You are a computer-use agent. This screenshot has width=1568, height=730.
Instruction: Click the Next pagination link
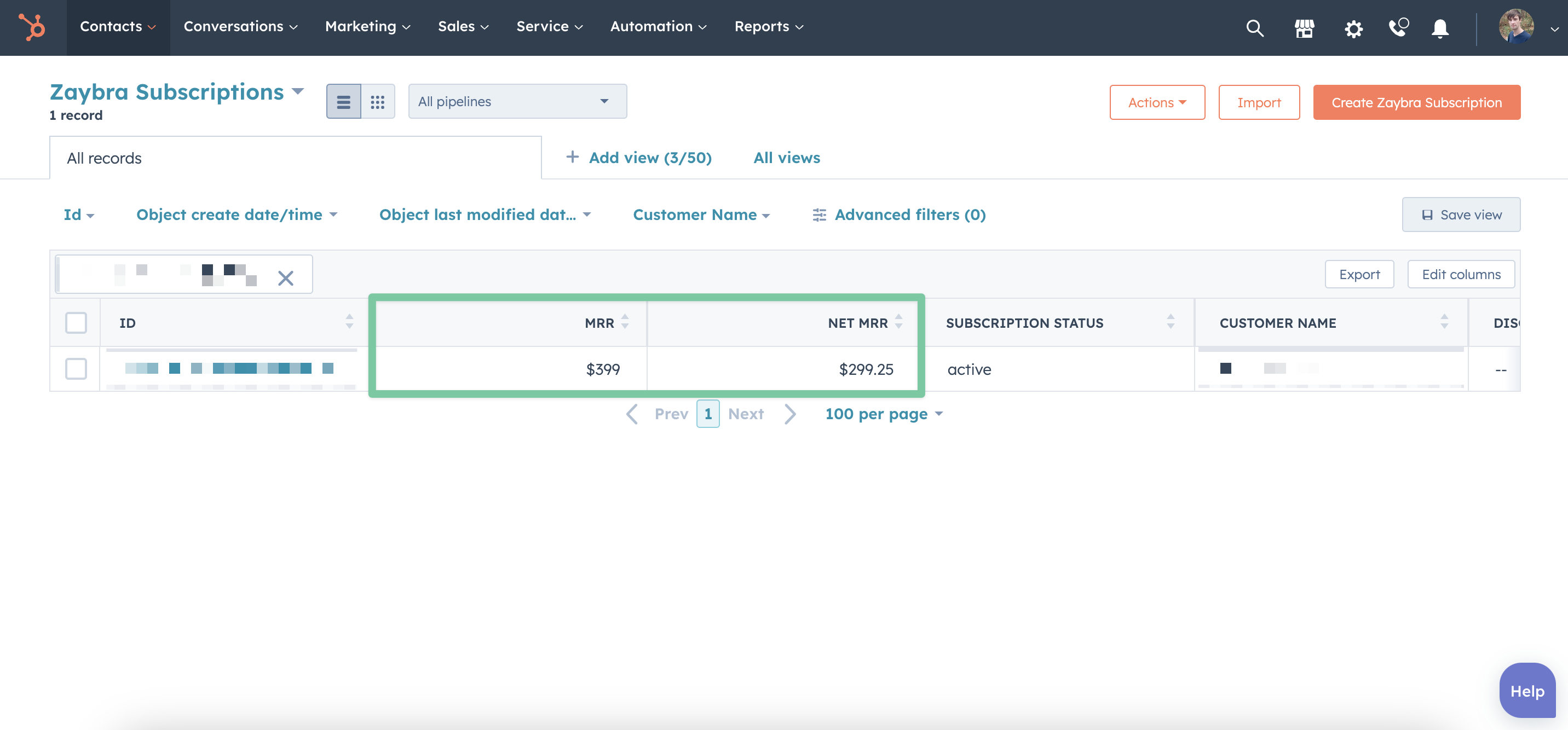pyautogui.click(x=746, y=414)
